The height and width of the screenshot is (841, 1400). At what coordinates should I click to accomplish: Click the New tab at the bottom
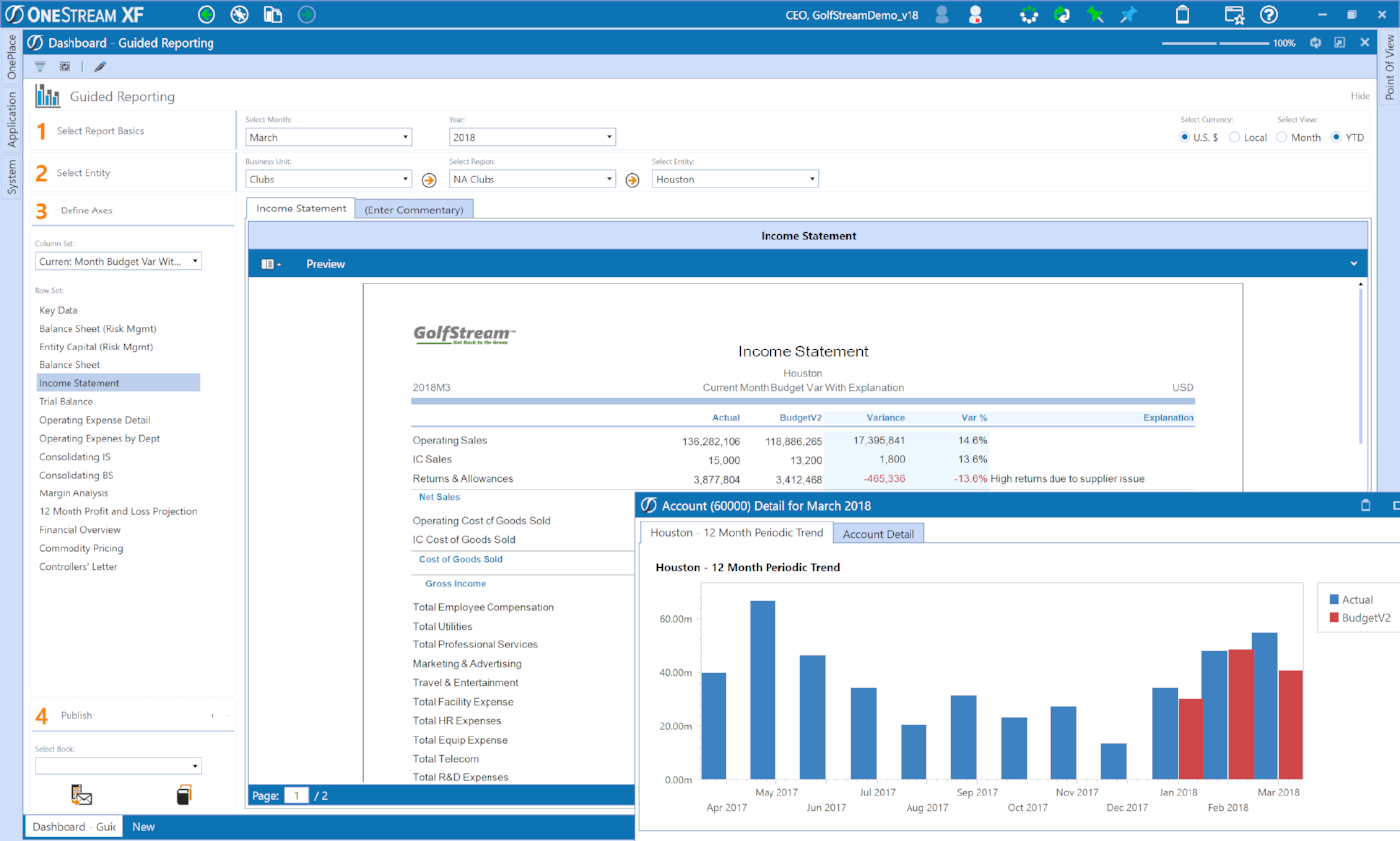click(143, 827)
